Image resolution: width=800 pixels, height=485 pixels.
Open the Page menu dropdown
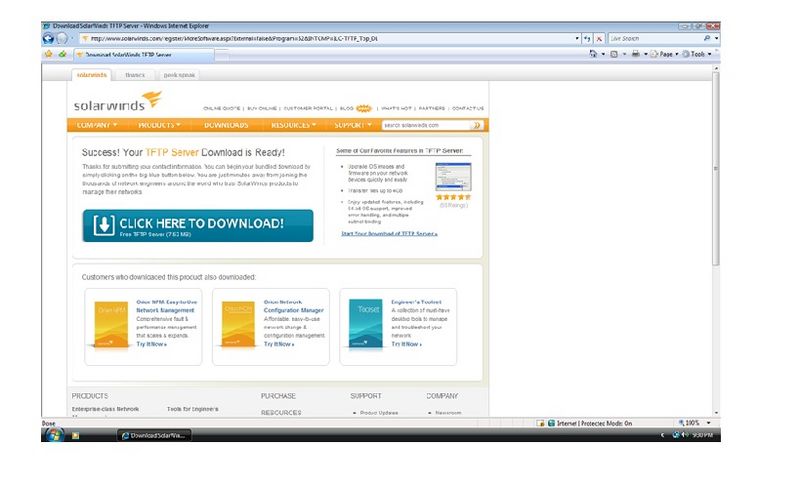coord(665,54)
